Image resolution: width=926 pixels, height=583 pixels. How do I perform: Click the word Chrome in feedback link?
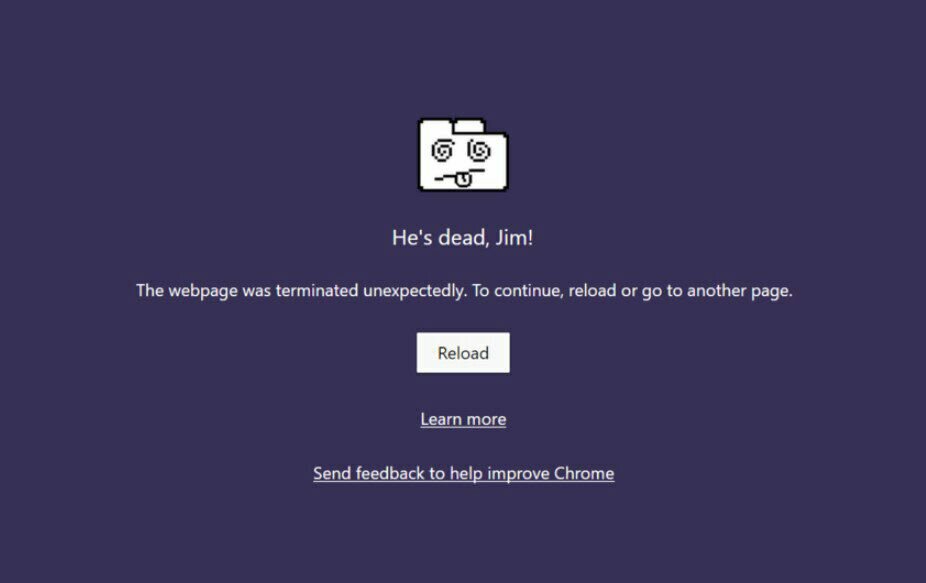584,474
